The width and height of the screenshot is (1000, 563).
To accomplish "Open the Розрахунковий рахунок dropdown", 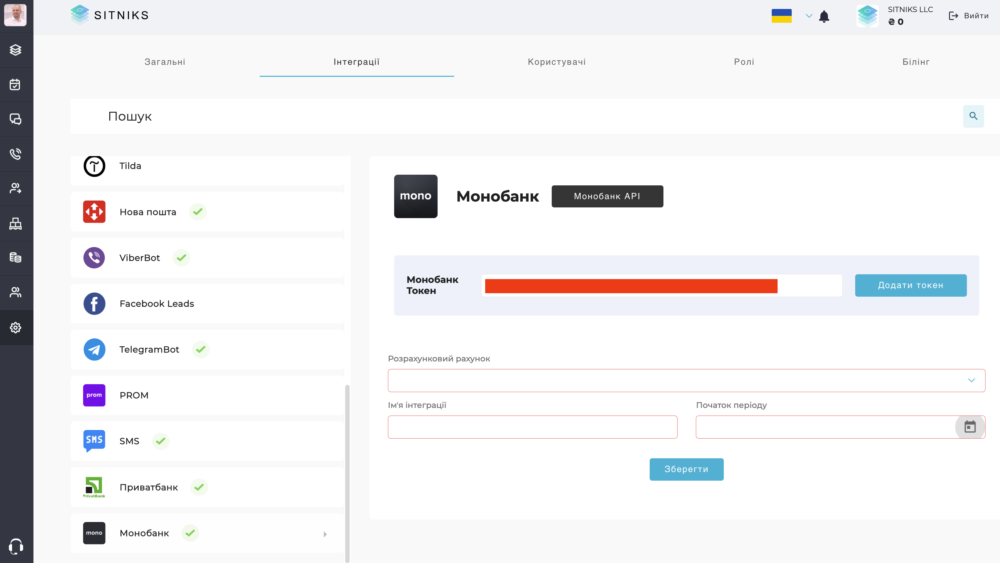I will (686, 381).
